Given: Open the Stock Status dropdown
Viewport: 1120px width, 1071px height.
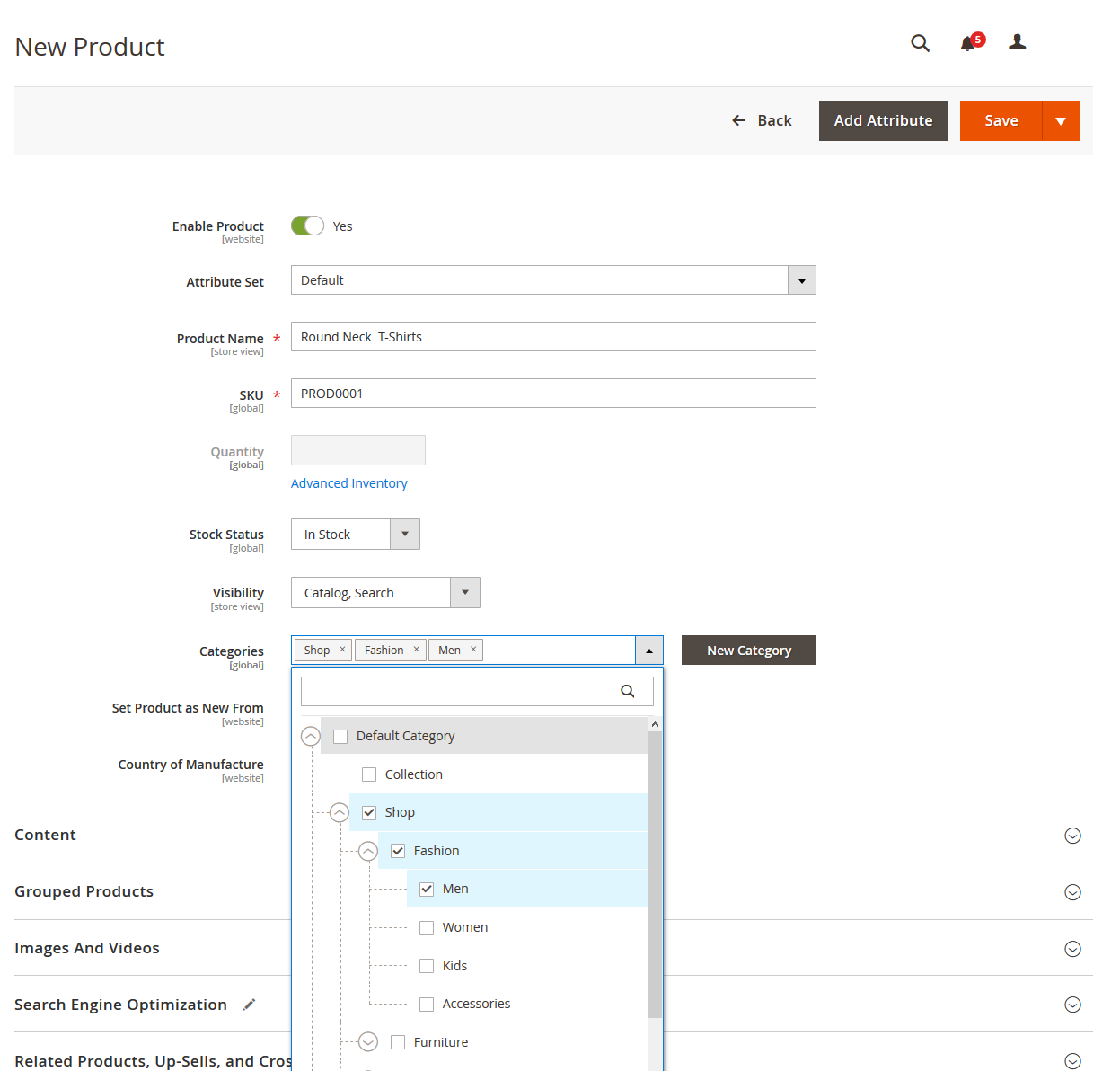Looking at the screenshot, I should [356, 535].
